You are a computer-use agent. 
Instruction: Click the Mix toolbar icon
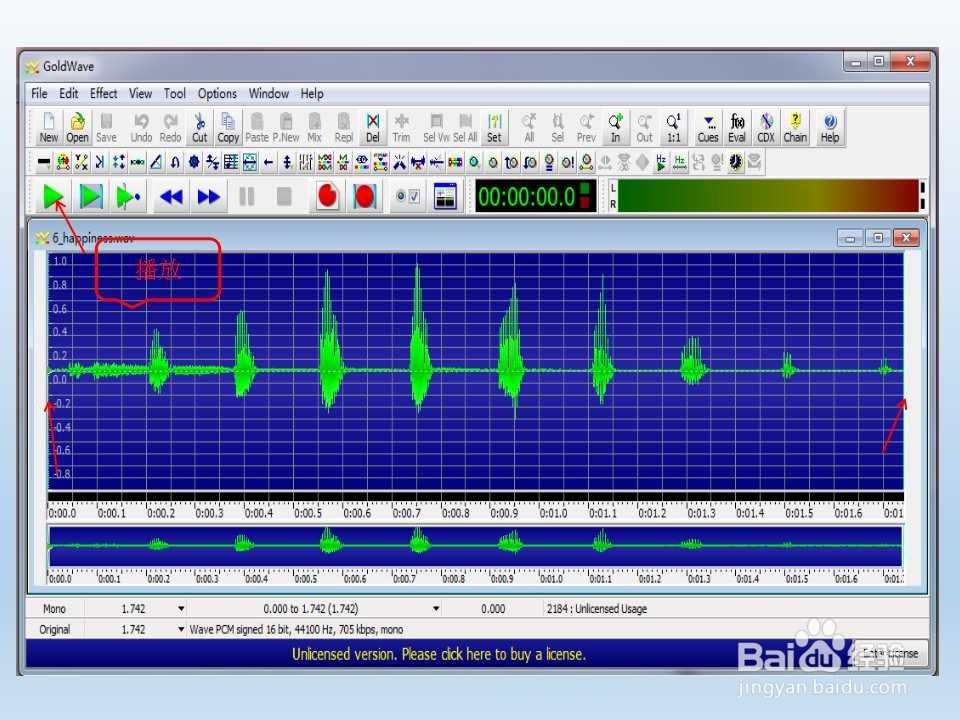point(315,128)
